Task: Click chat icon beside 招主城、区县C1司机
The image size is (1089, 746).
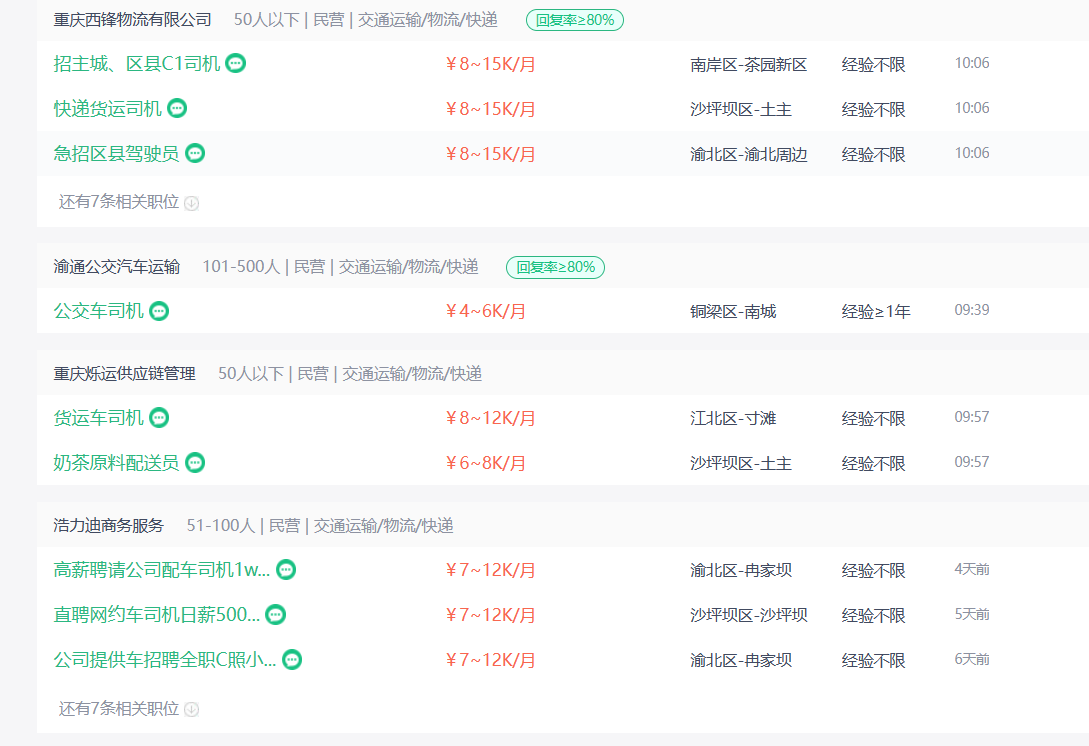Action: pos(235,63)
